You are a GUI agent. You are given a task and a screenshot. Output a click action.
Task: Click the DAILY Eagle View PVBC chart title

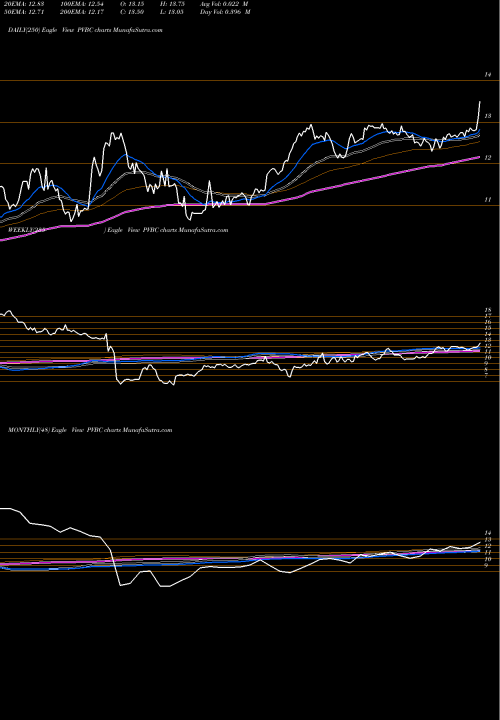coord(85,30)
